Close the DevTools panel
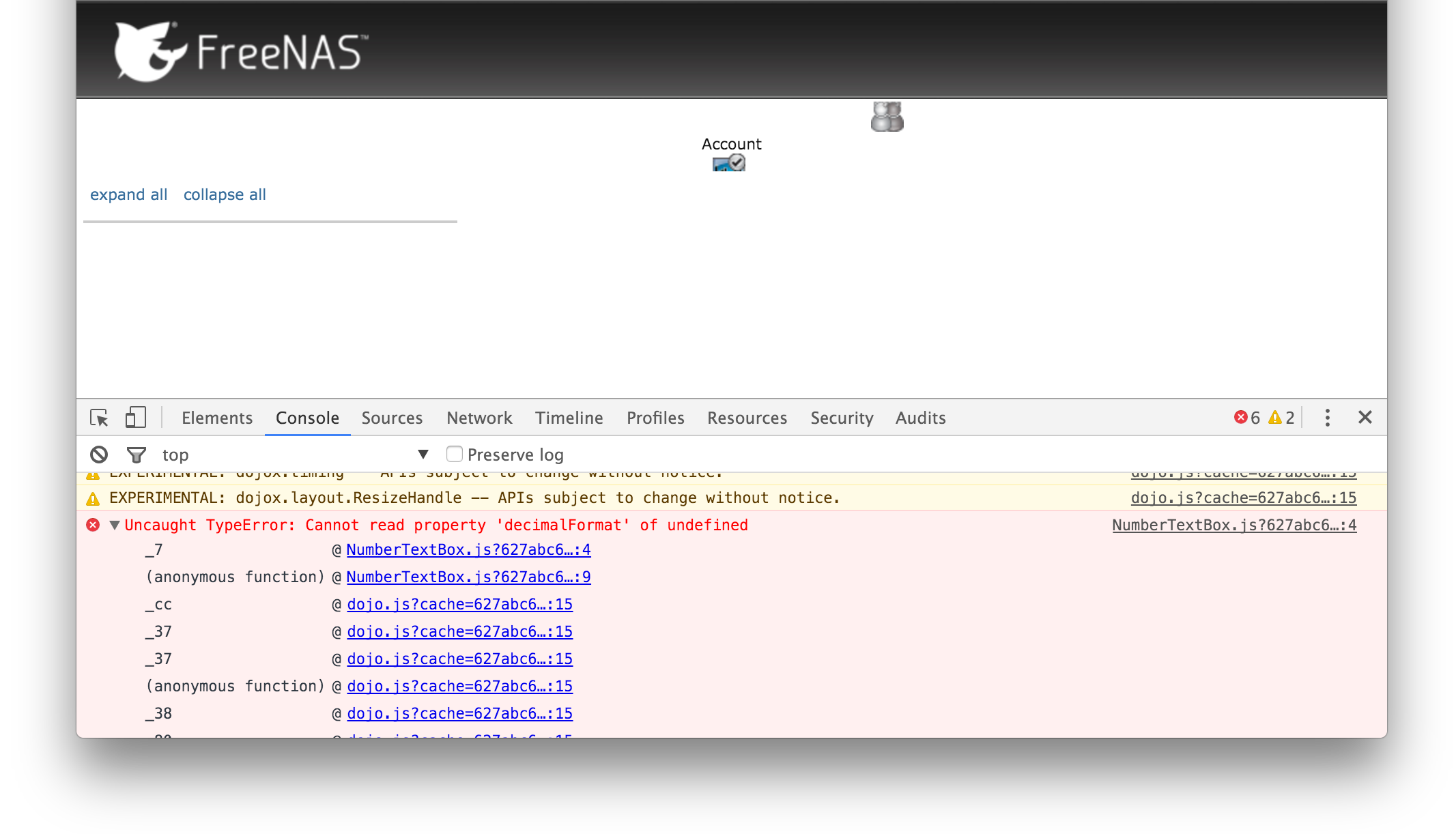The height and width of the screenshot is (834, 1456). coord(1365,418)
